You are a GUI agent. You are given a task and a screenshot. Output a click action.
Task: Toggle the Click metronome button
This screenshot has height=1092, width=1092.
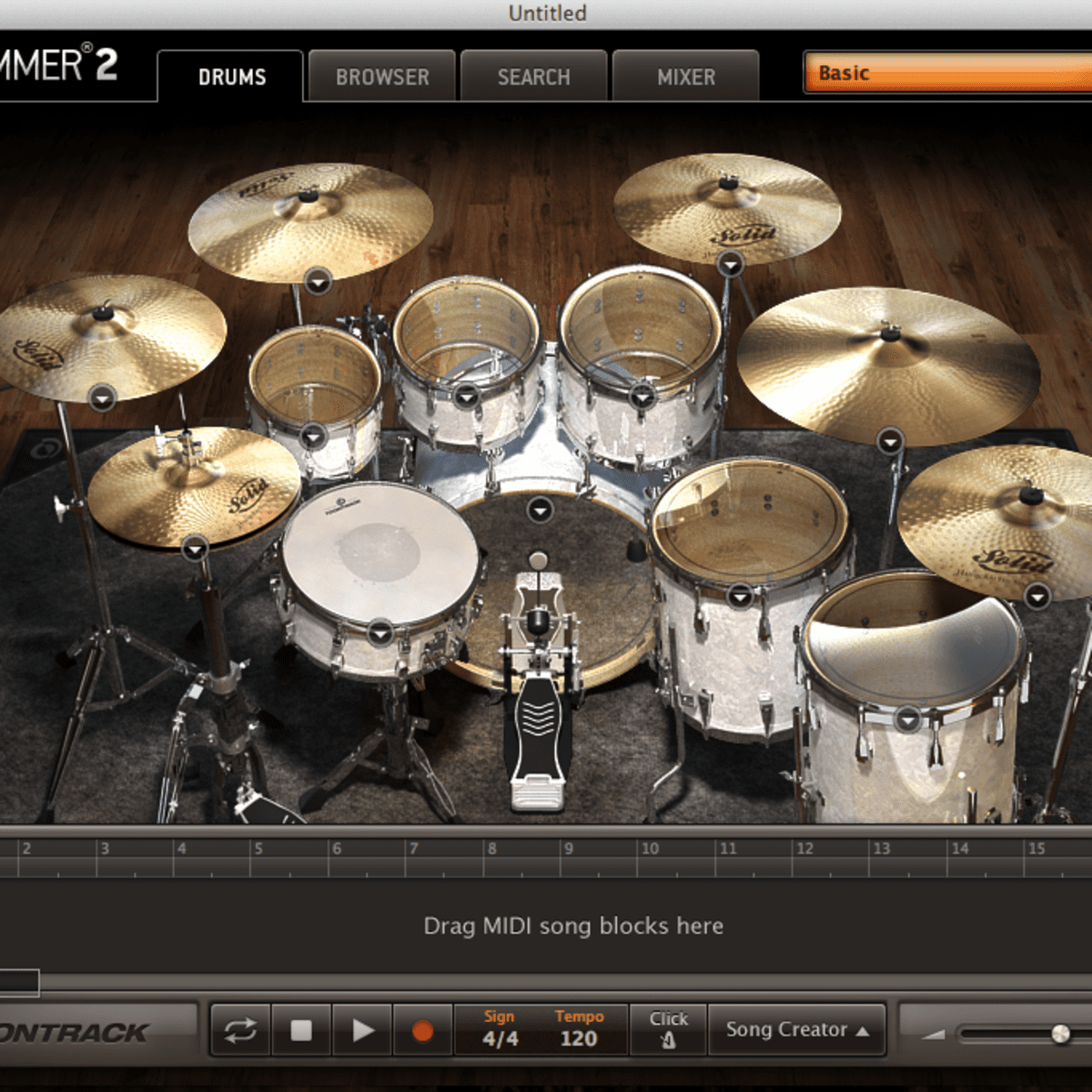[x=669, y=1029]
